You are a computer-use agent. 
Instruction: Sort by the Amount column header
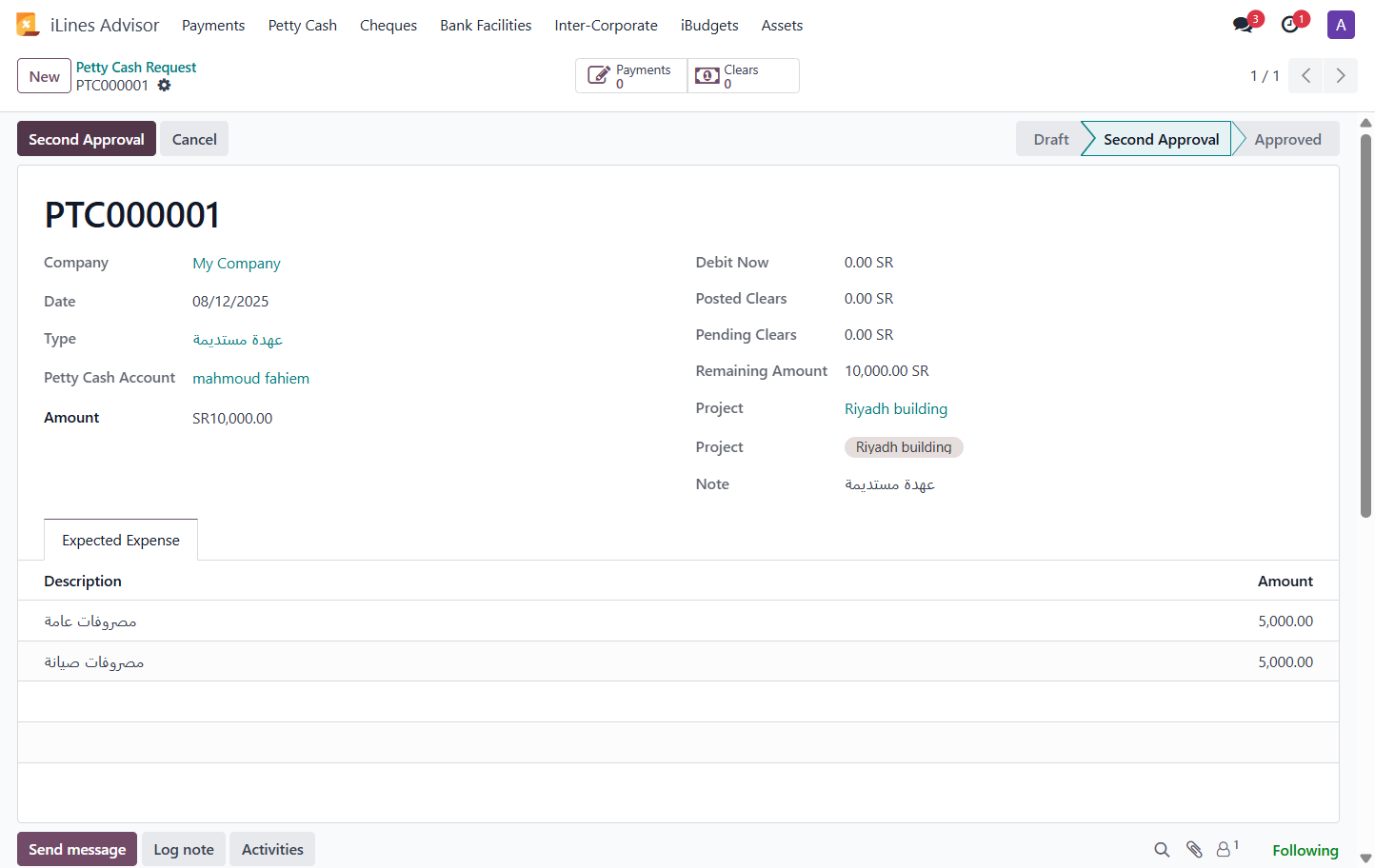tap(1285, 582)
